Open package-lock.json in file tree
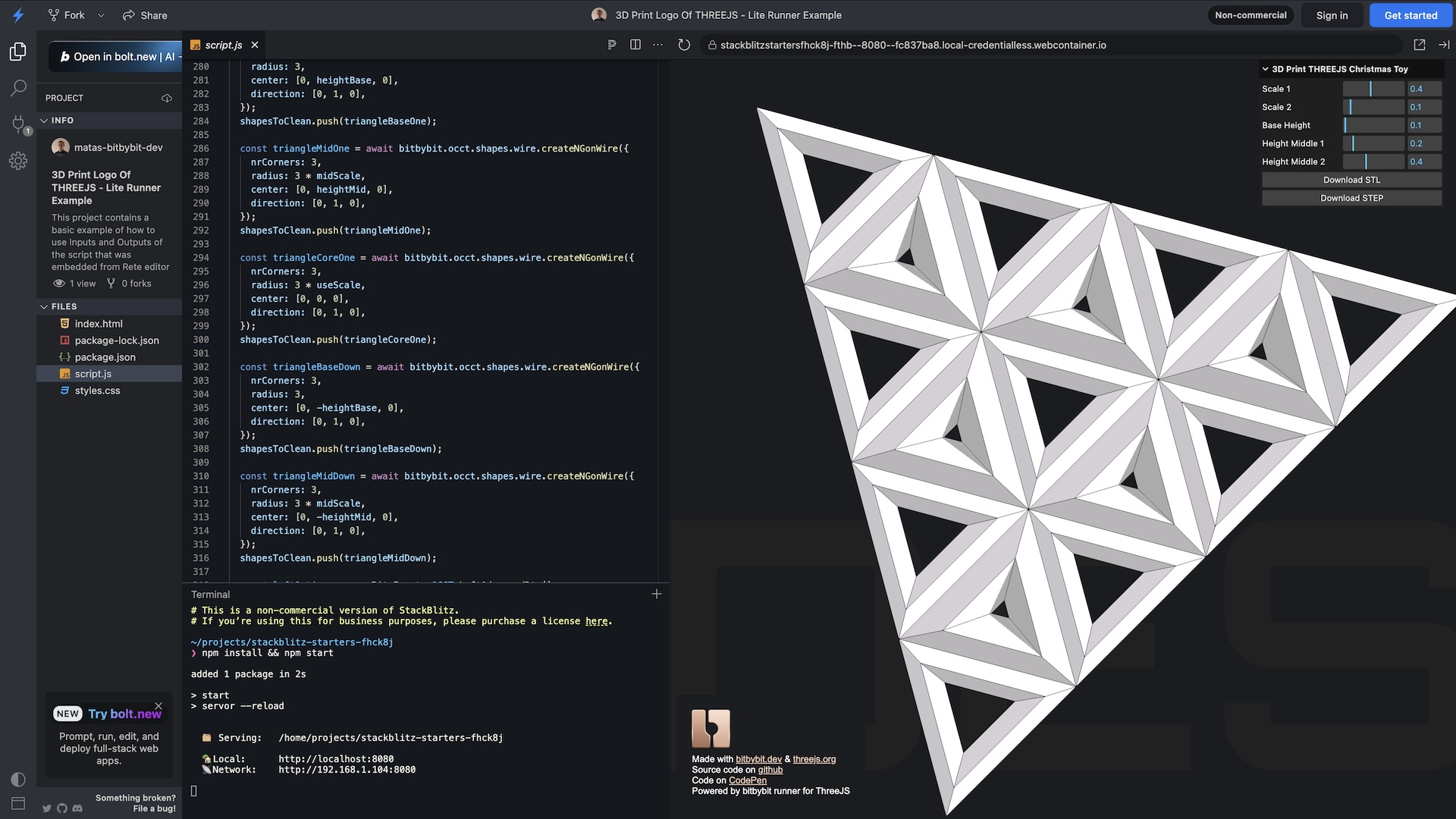The height and width of the screenshot is (819, 1456). 117,340
